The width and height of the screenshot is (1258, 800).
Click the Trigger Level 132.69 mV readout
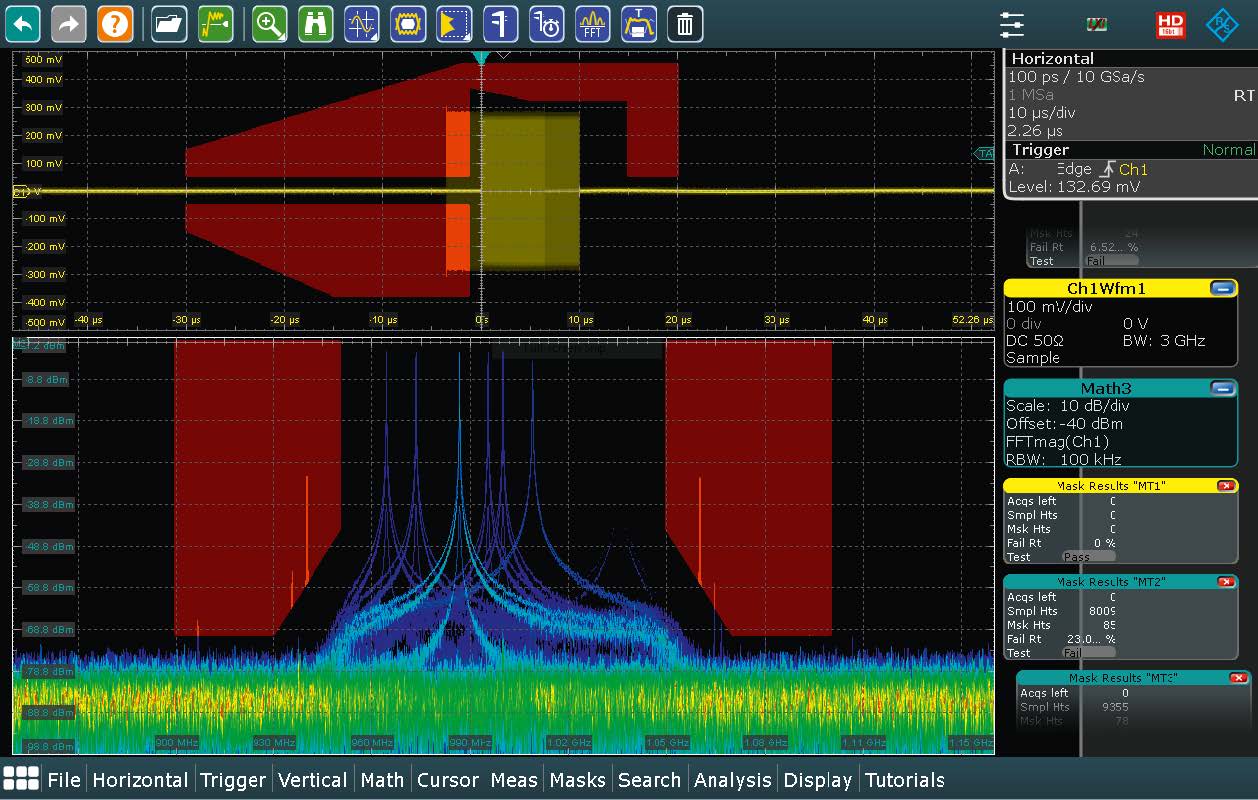pos(1075,187)
